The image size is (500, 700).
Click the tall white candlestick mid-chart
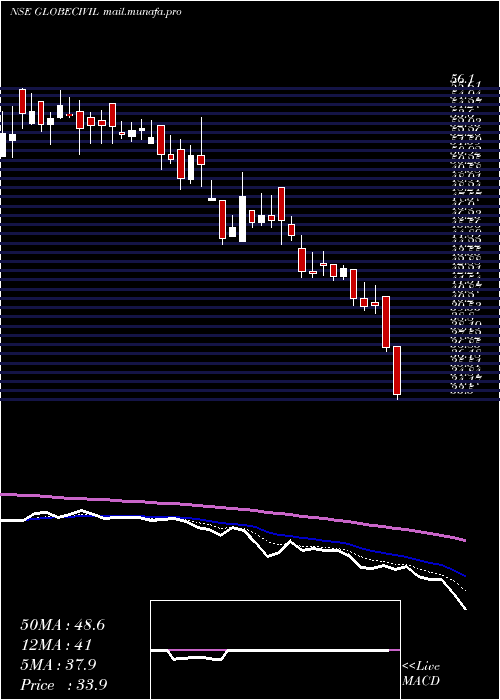242,219
